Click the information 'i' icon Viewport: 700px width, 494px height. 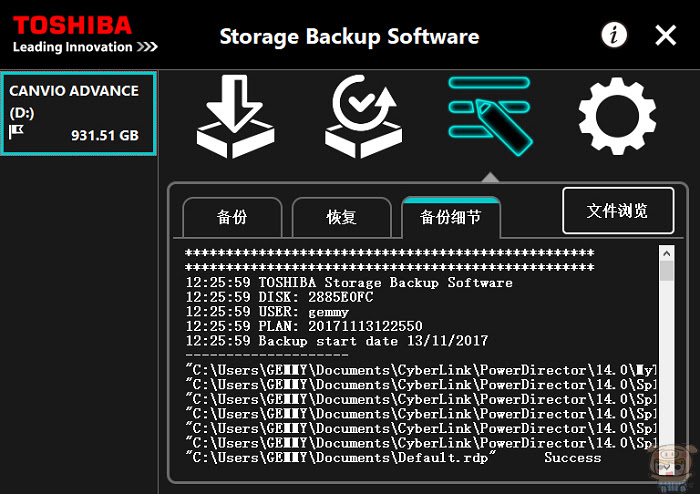click(614, 35)
